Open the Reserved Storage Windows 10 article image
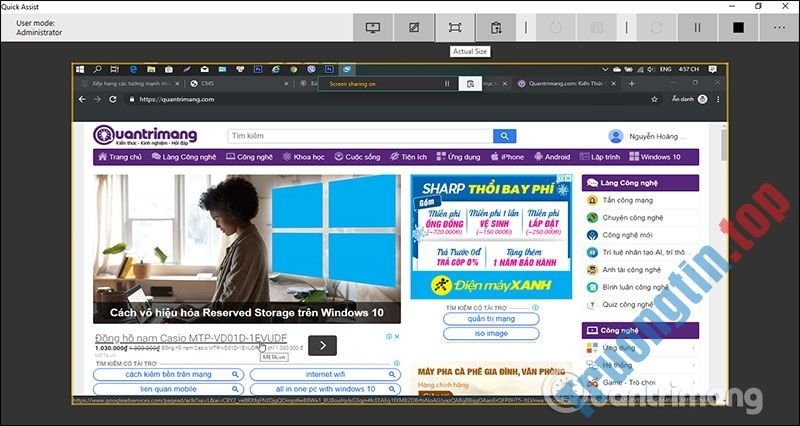The width and height of the screenshot is (800, 426). point(247,248)
